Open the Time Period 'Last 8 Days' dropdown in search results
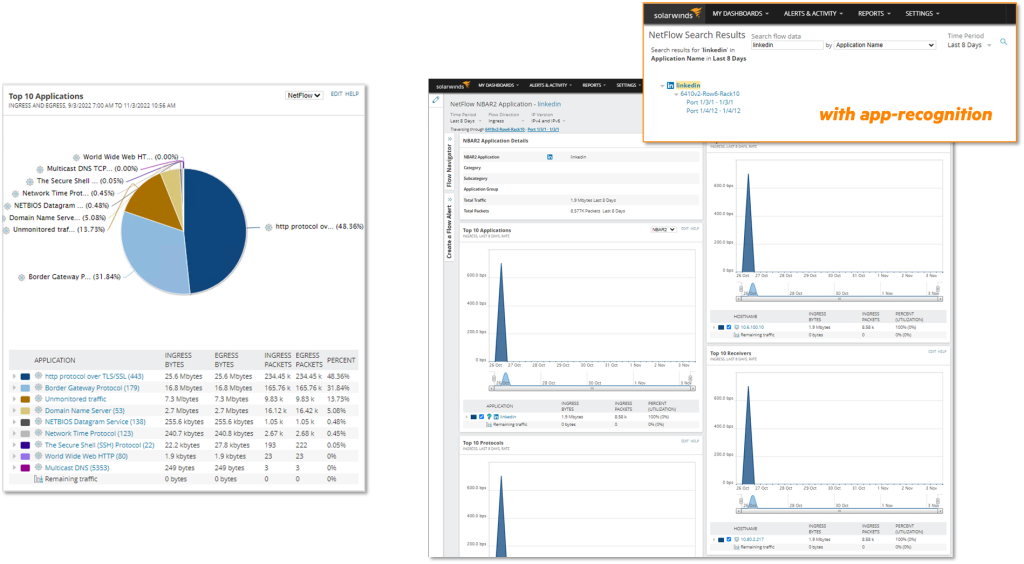 (970, 45)
